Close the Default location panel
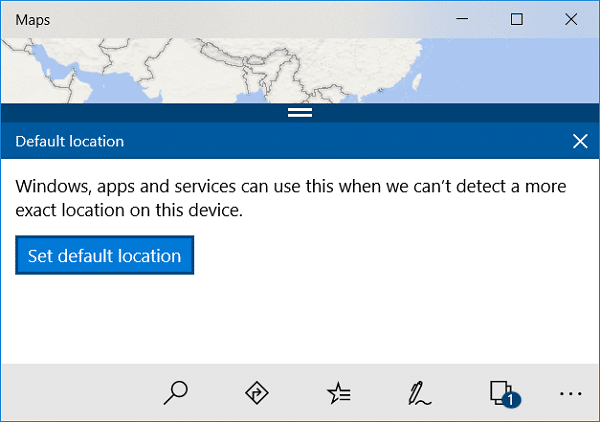The height and width of the screenshot is (422, 600). coord(580,141)
